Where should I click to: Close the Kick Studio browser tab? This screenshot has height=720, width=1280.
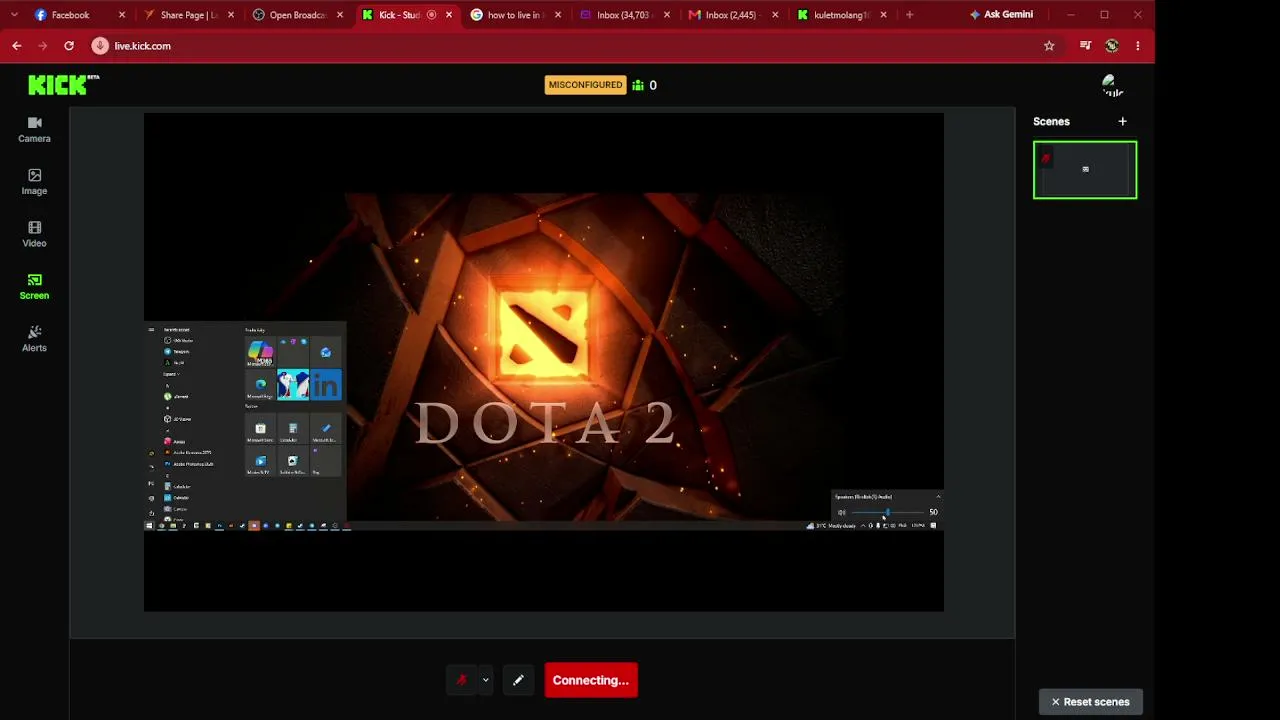point(449,15)
